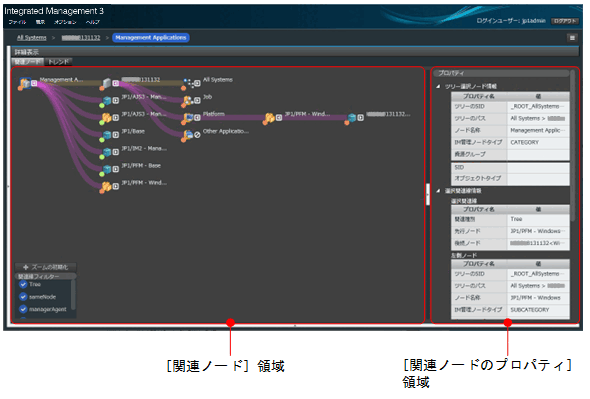The image size is (590, 399).
Task: Click the ズームの初期化 button
Action: [x=46, y=267]
